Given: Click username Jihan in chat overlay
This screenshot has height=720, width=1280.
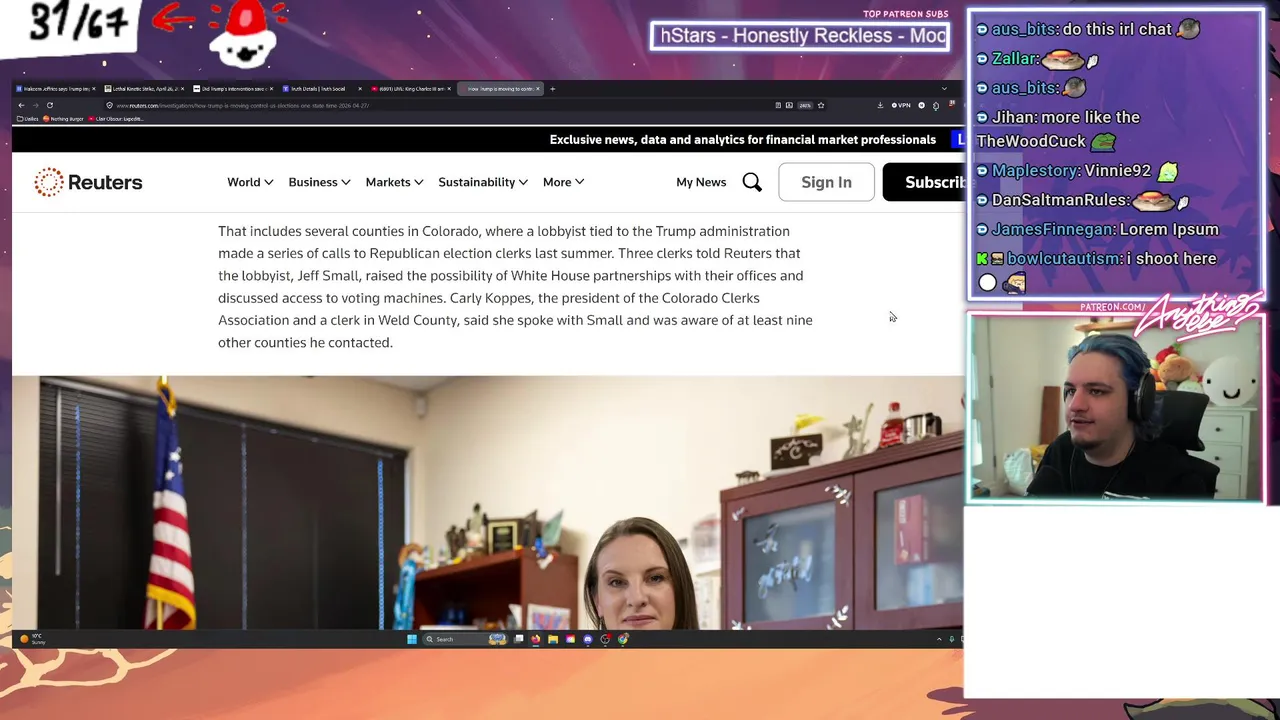Looking at the screenshot, I should tap(1015, 117).
